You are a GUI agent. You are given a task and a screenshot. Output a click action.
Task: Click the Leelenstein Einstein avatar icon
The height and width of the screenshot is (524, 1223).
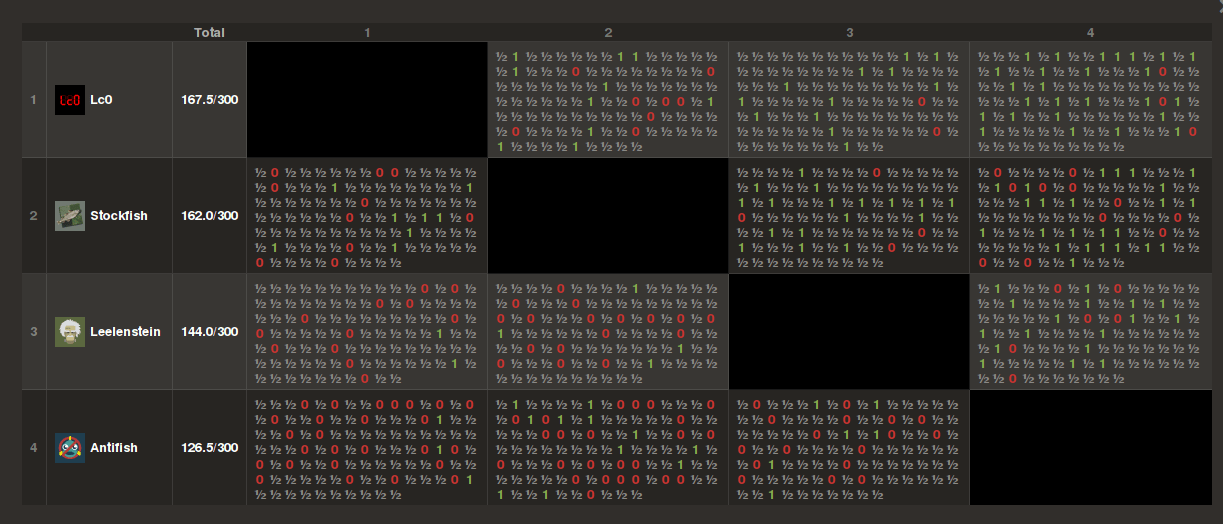tap(69, 332)
